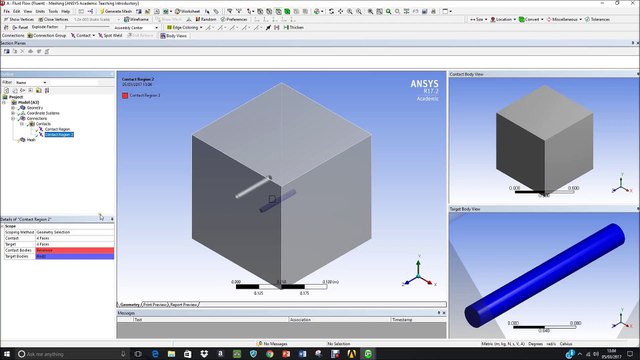The height and width of the screenshot is (360, 640).
Task: Close the Messages panel
Action: (444, 313)
